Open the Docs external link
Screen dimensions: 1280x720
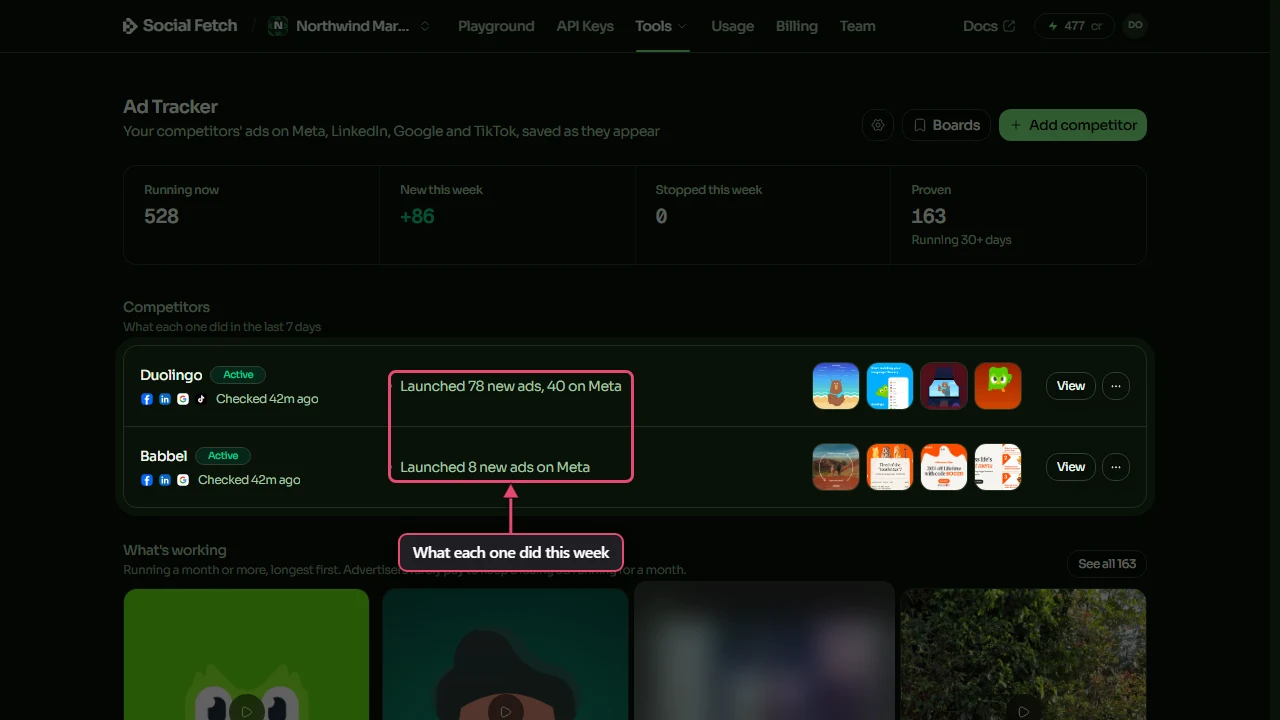tap(989, 26)
